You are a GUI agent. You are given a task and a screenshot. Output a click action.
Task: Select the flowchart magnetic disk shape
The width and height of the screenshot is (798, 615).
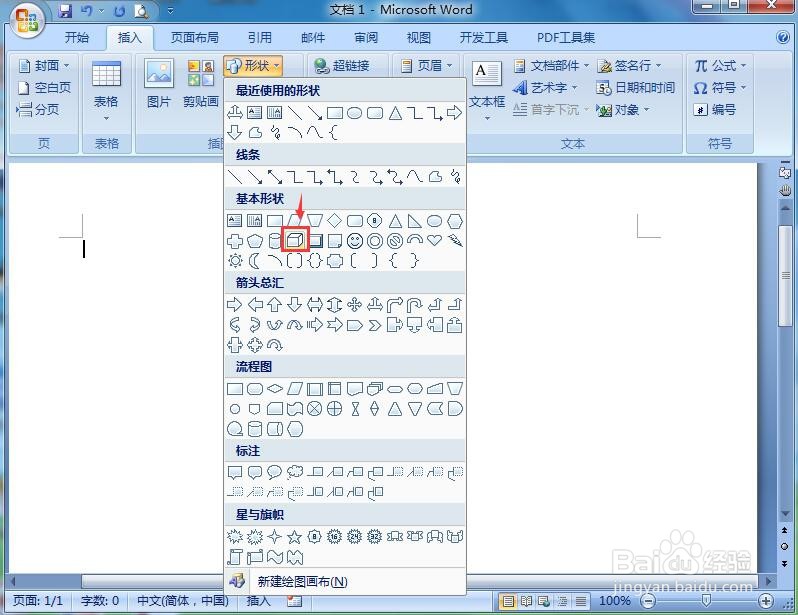254,429
